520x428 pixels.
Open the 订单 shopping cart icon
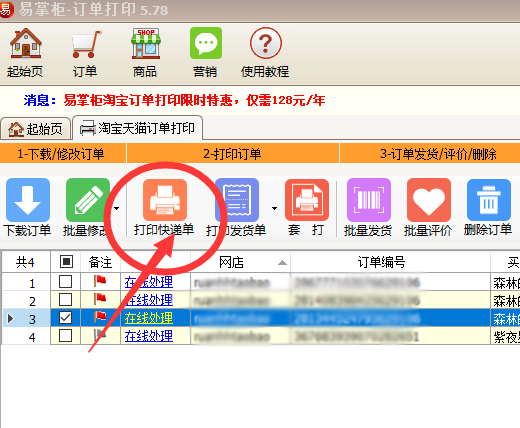(x=86, y=43)
